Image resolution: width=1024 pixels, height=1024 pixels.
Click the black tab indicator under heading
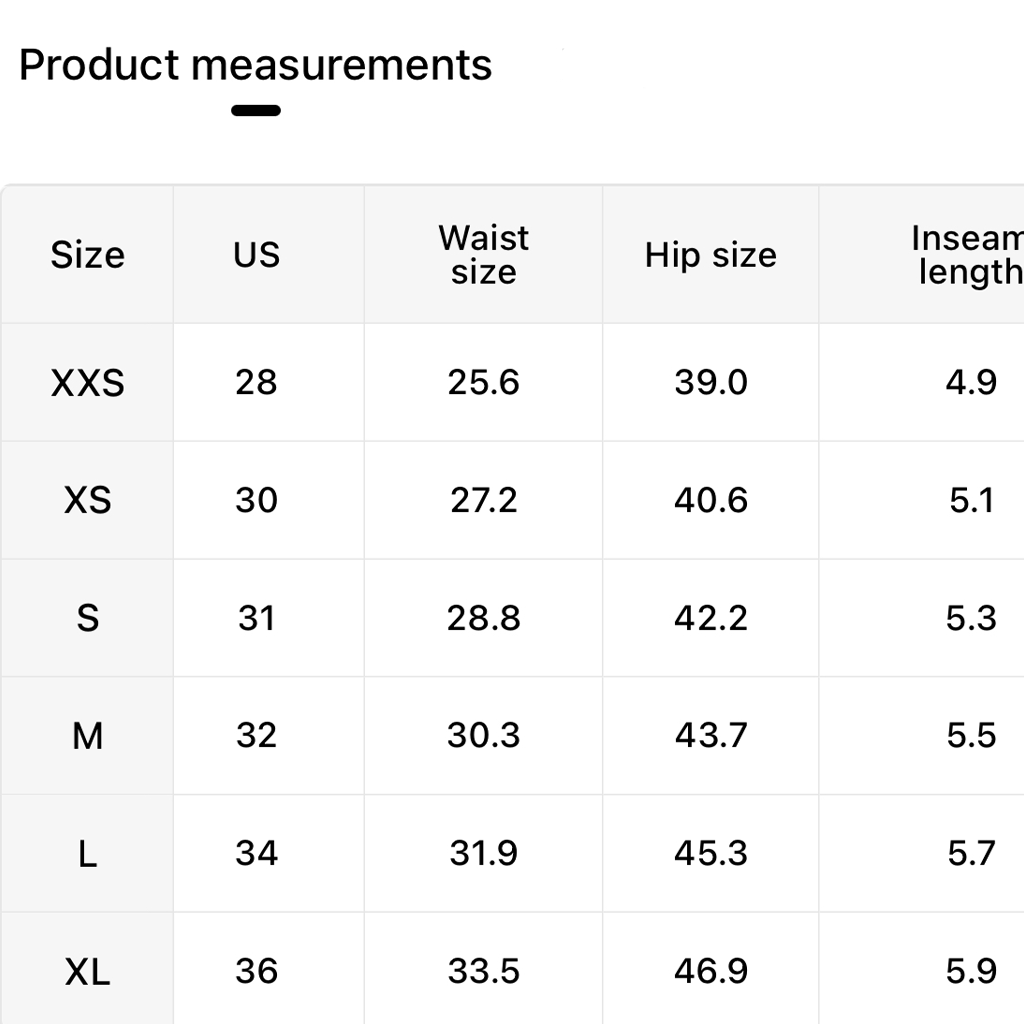(x=256, y=110)
